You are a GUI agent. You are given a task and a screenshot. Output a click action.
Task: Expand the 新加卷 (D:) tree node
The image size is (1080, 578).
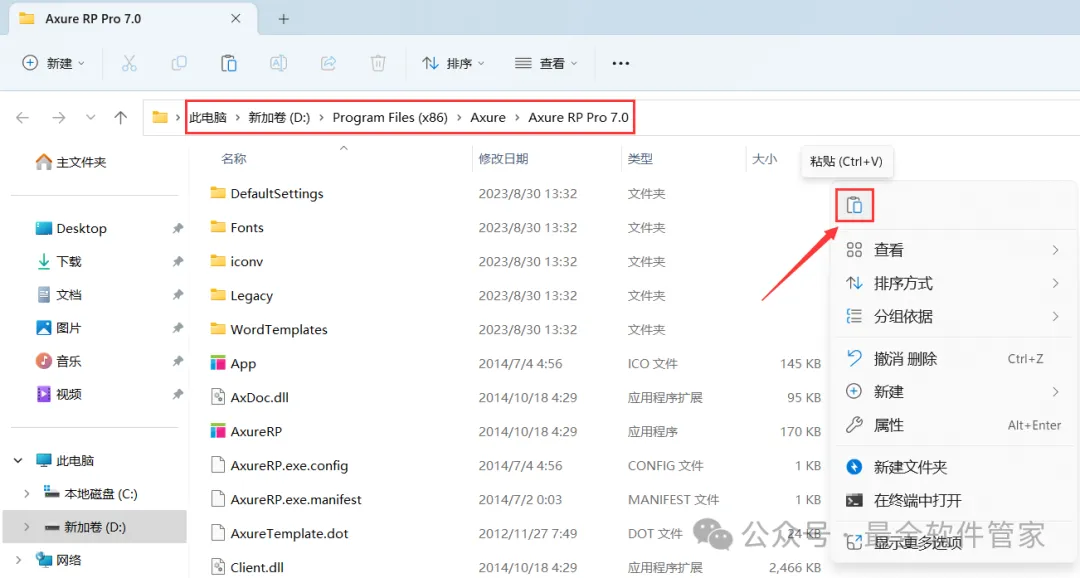pyautogui.click(x=27, y=527)
